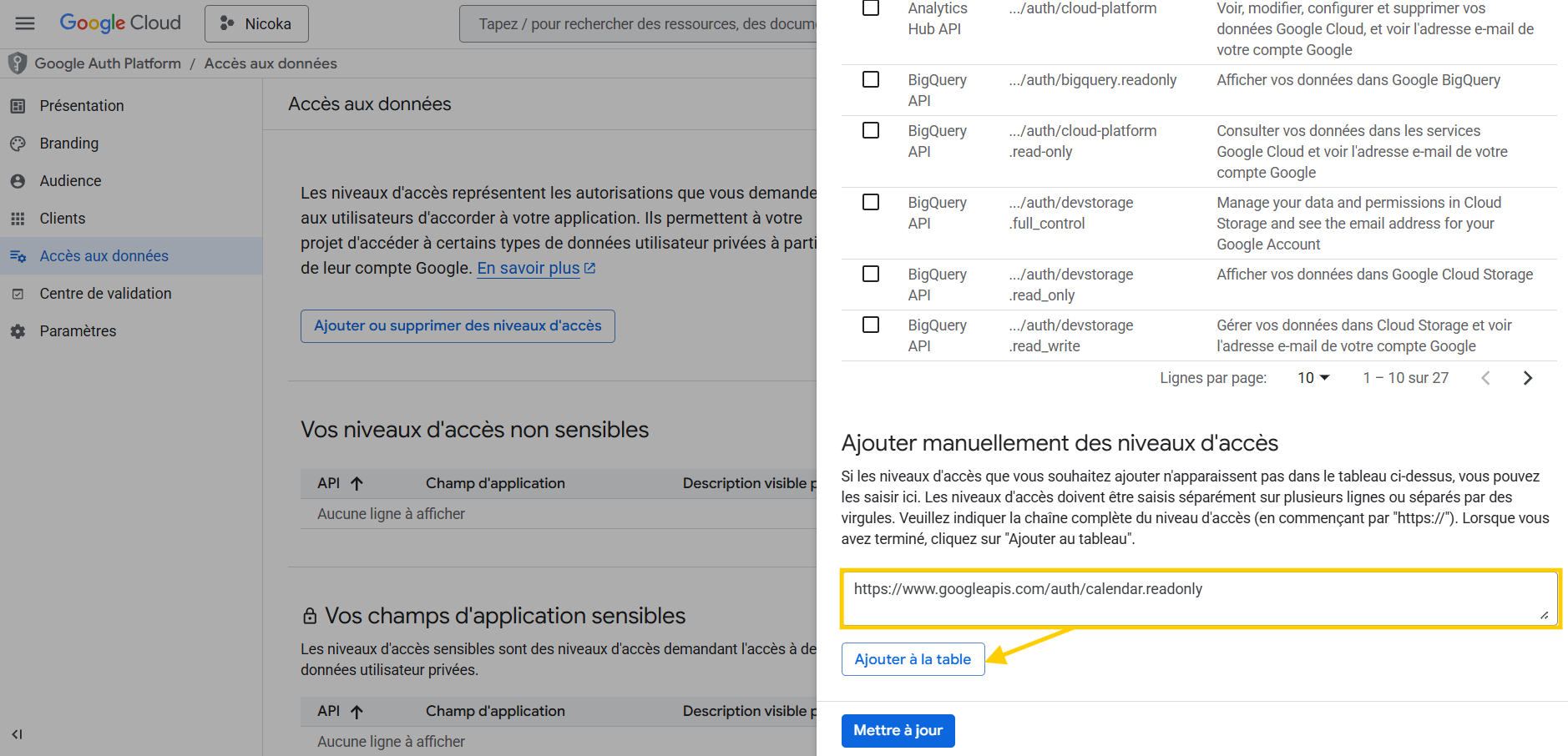The image size is (1568, 756).
Task: Open the rows per page dropdown
Action: tap(1313, 378)
